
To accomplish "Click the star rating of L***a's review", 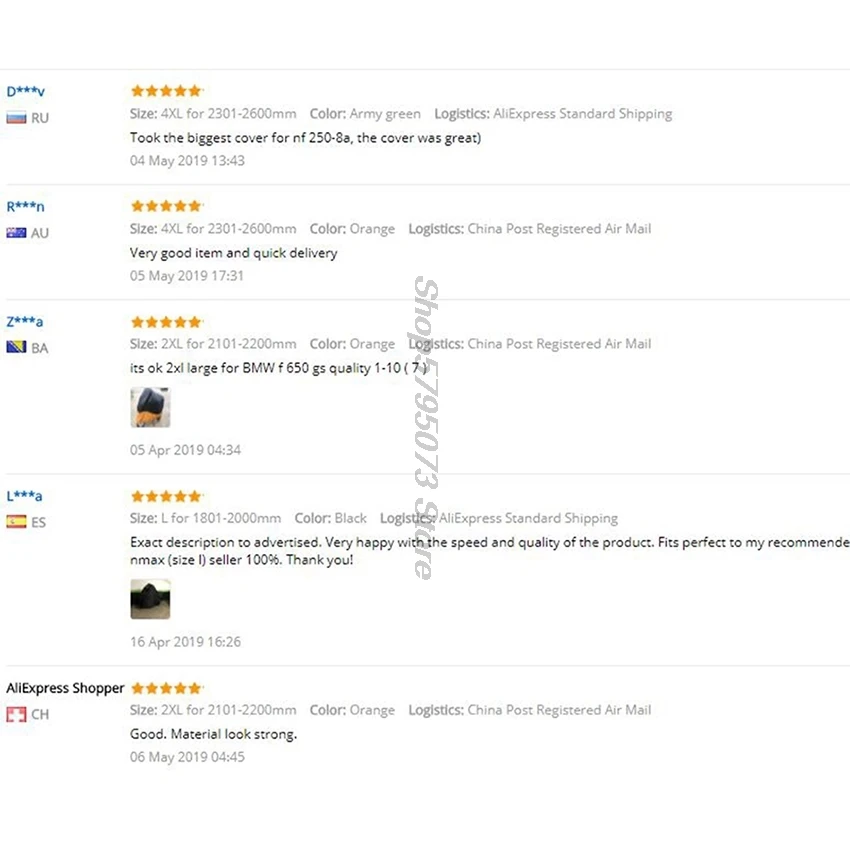I will coord(166,496).
